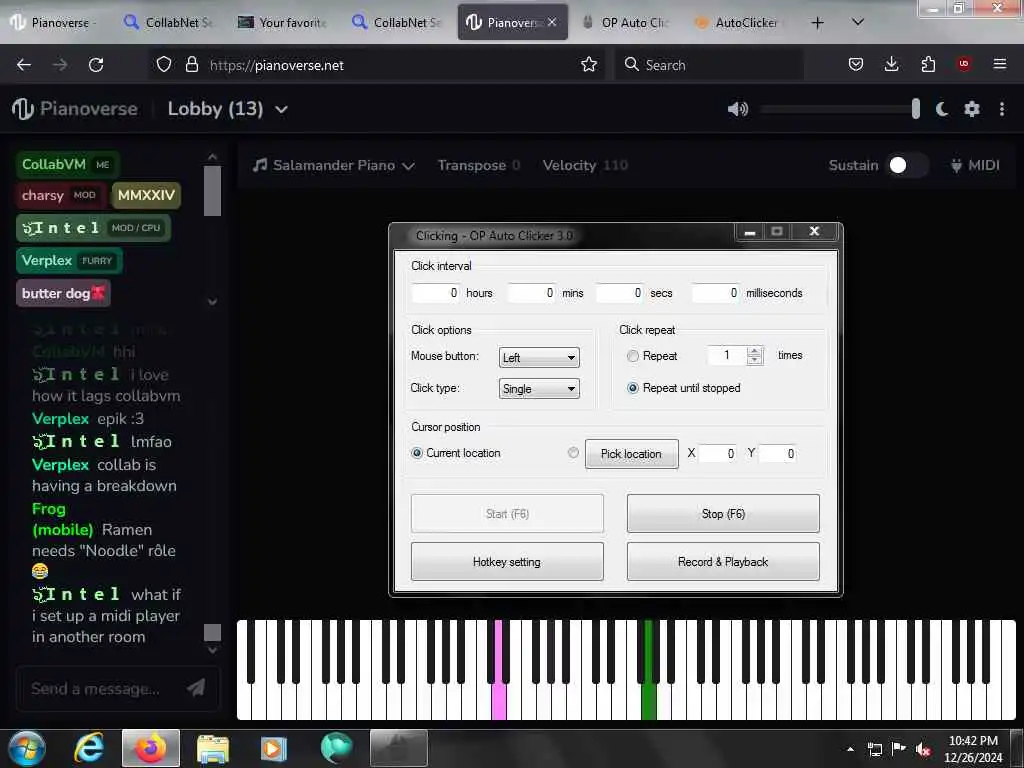
Task: Open Record & Playback
Action: 723,562
